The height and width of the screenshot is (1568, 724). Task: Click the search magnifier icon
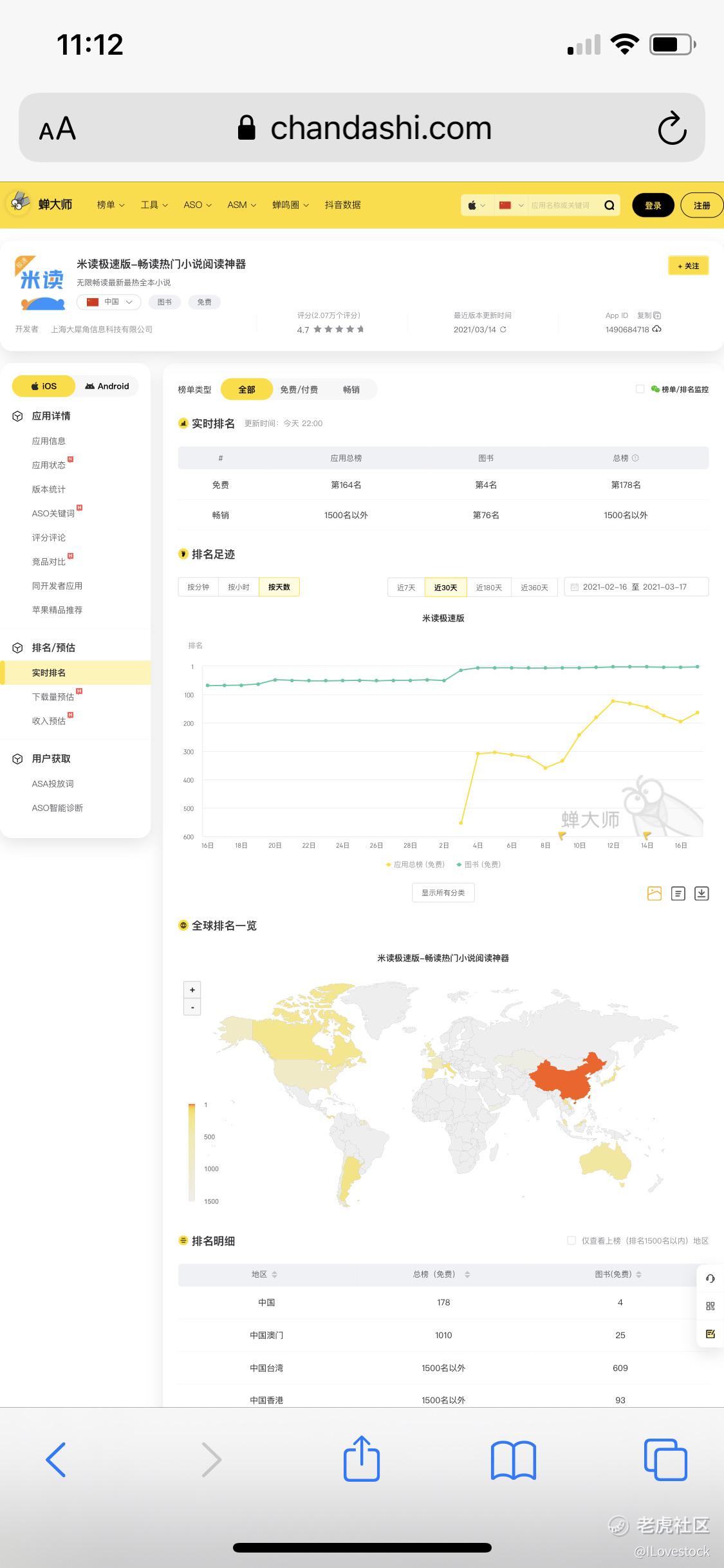[x=609, y=205]
